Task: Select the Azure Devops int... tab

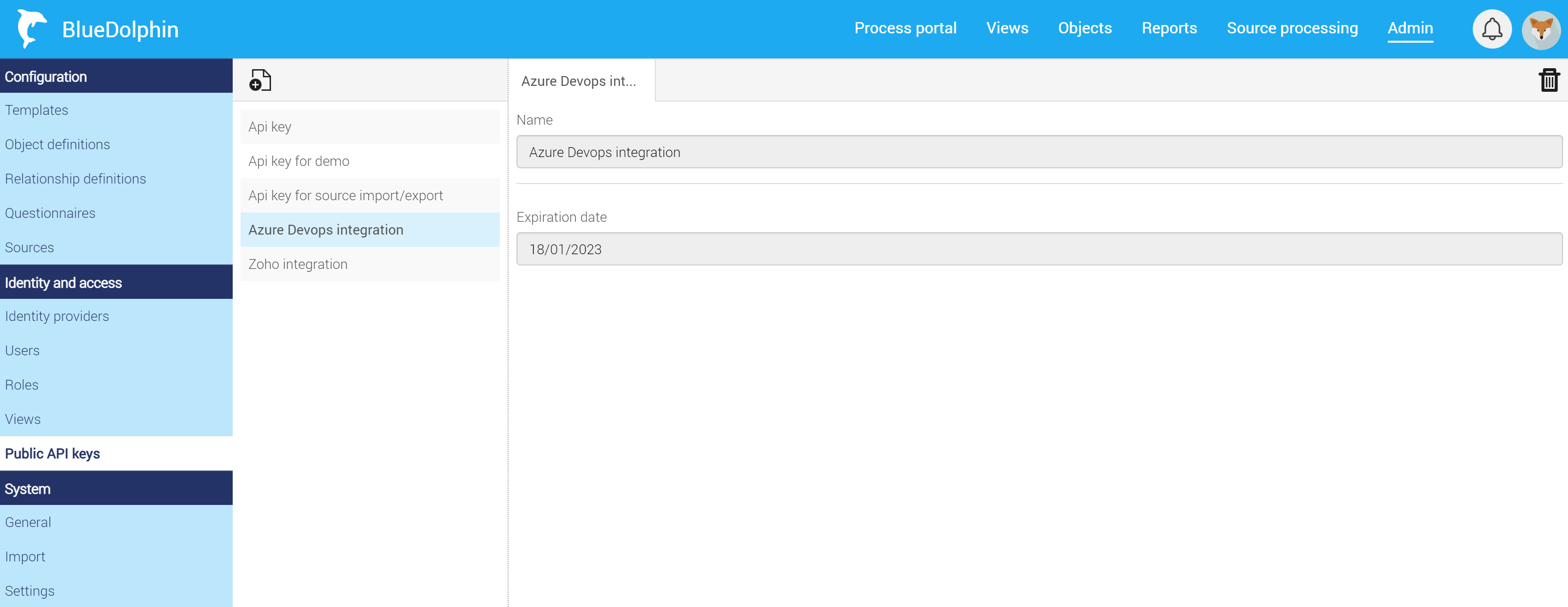Action: click(x=578, y=81)
